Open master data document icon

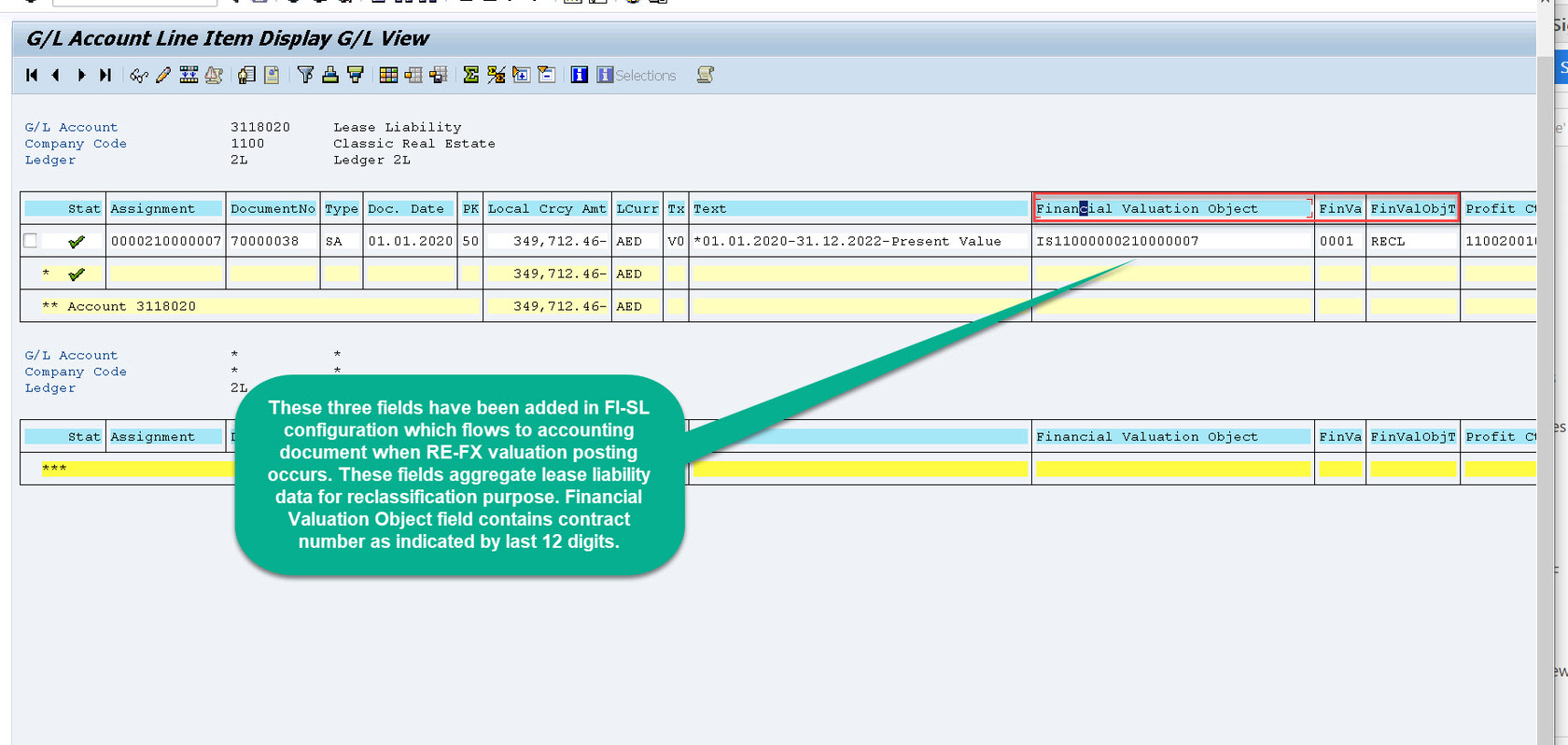tap(246, 76)
